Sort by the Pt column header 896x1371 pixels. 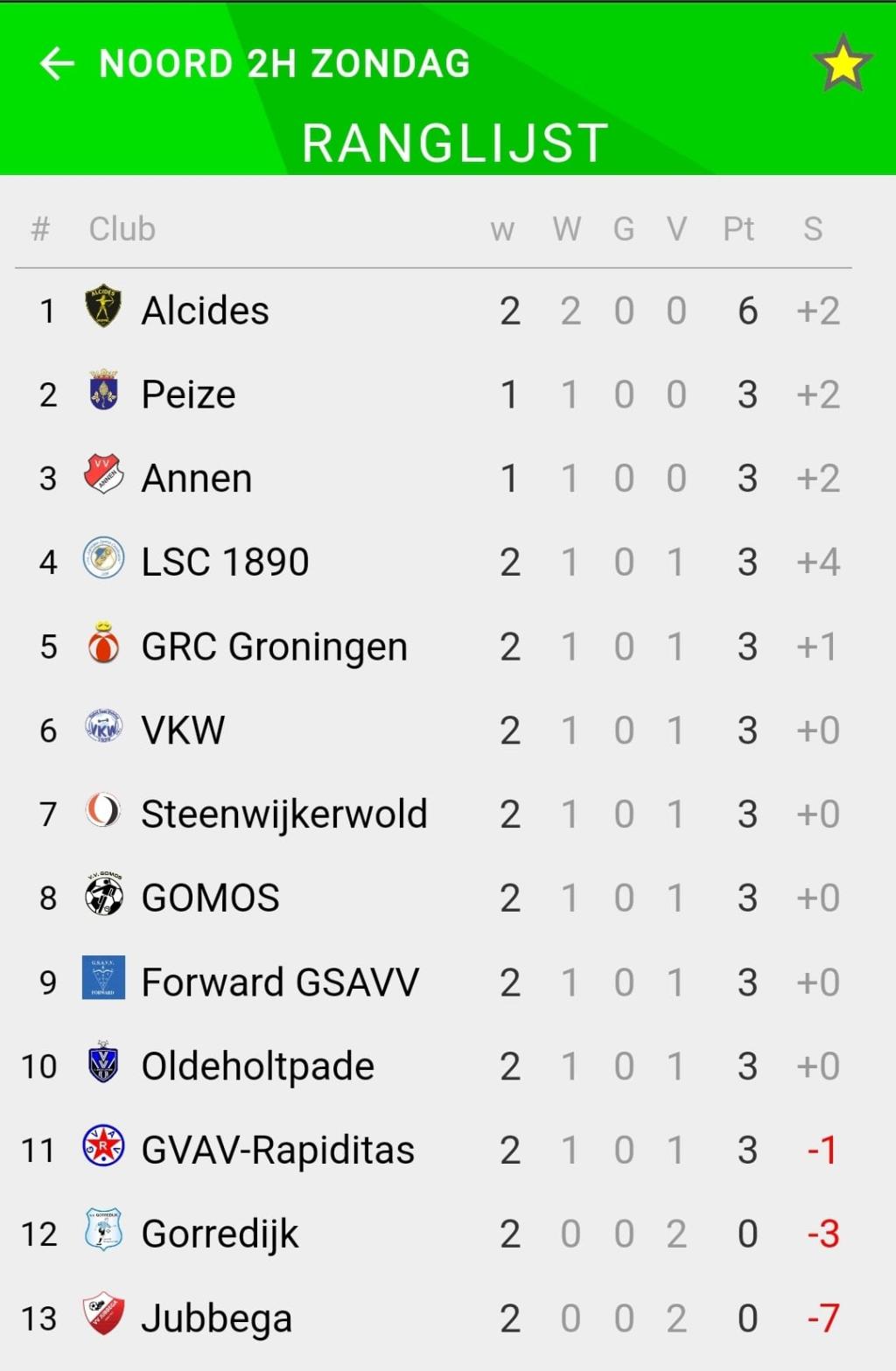[x=738, y=228]
